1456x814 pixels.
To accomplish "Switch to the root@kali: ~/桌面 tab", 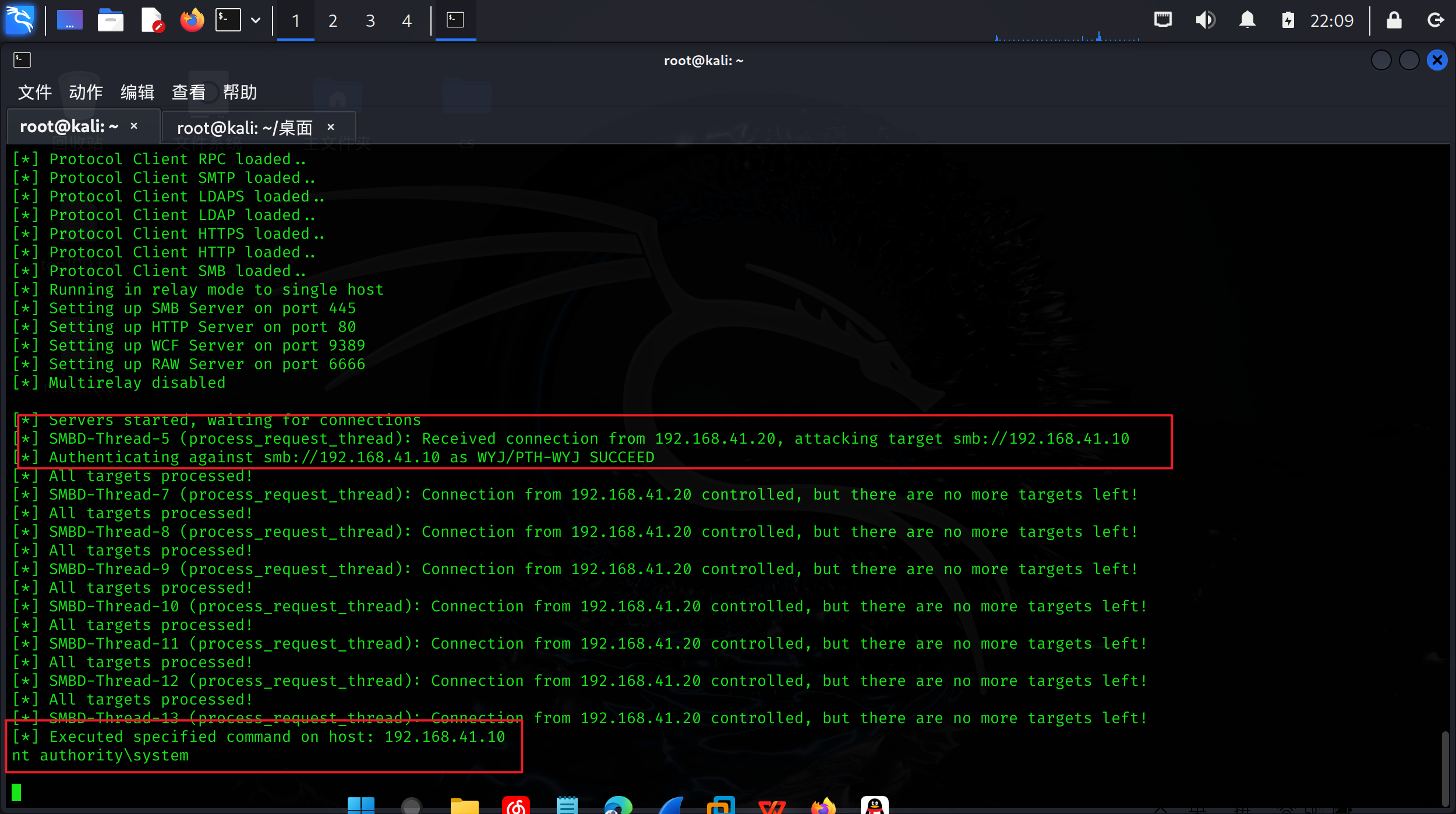I will [x=245, y=127].
